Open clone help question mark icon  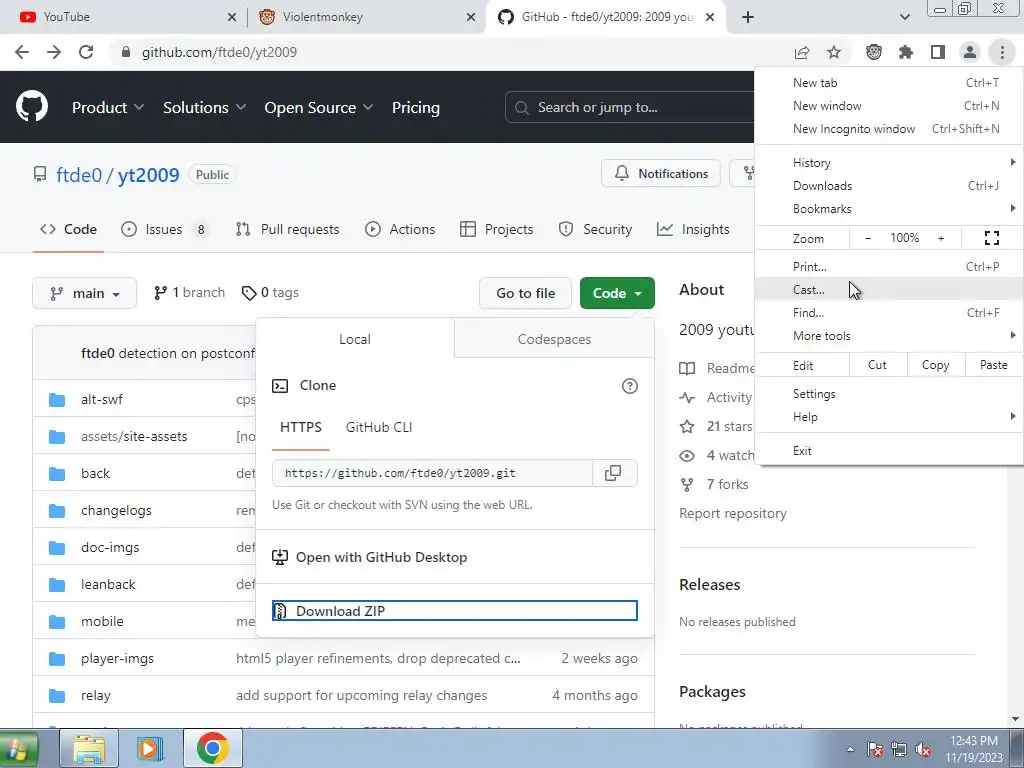coord(630,386)
